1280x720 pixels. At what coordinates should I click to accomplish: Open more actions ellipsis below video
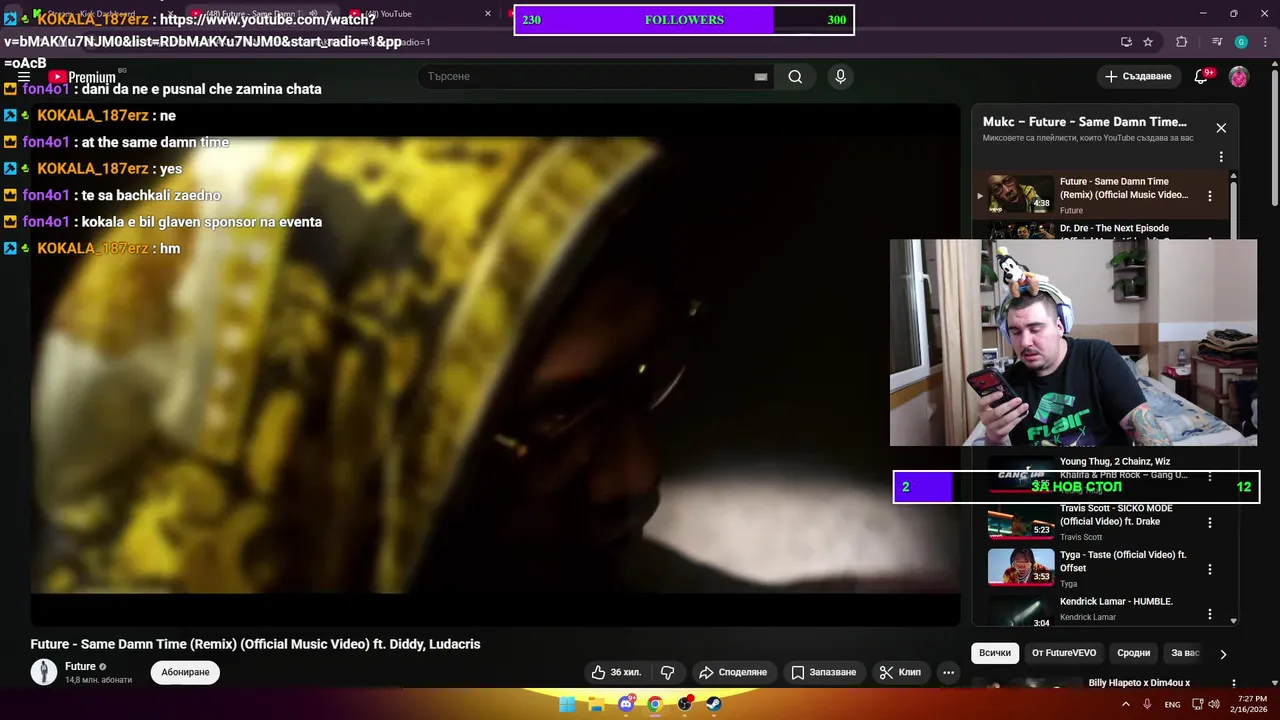(948, 672)
